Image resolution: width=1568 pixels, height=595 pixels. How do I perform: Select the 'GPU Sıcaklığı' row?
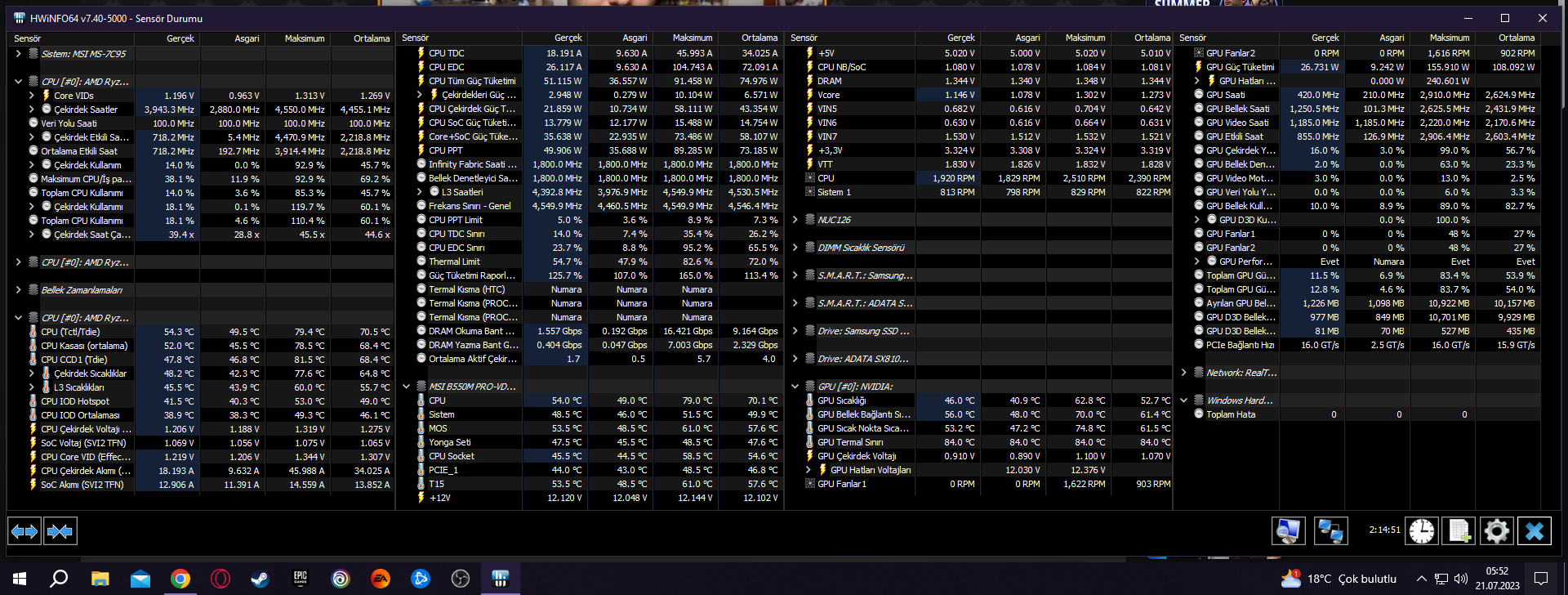[978, 400]
